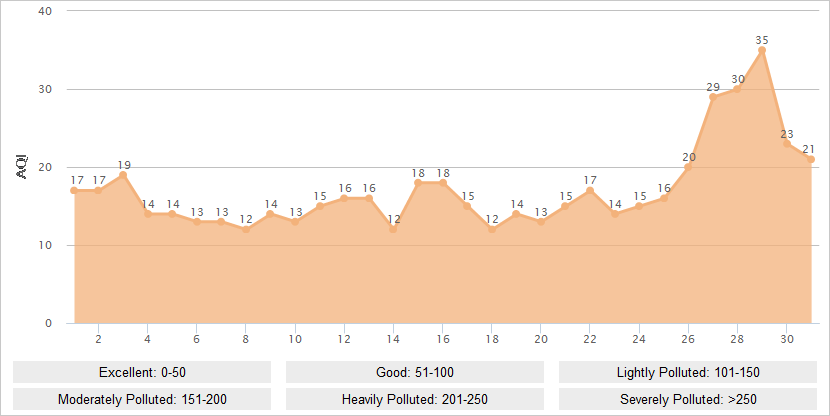
Task: Click the x-axis label 6
Action: (196, 339)
